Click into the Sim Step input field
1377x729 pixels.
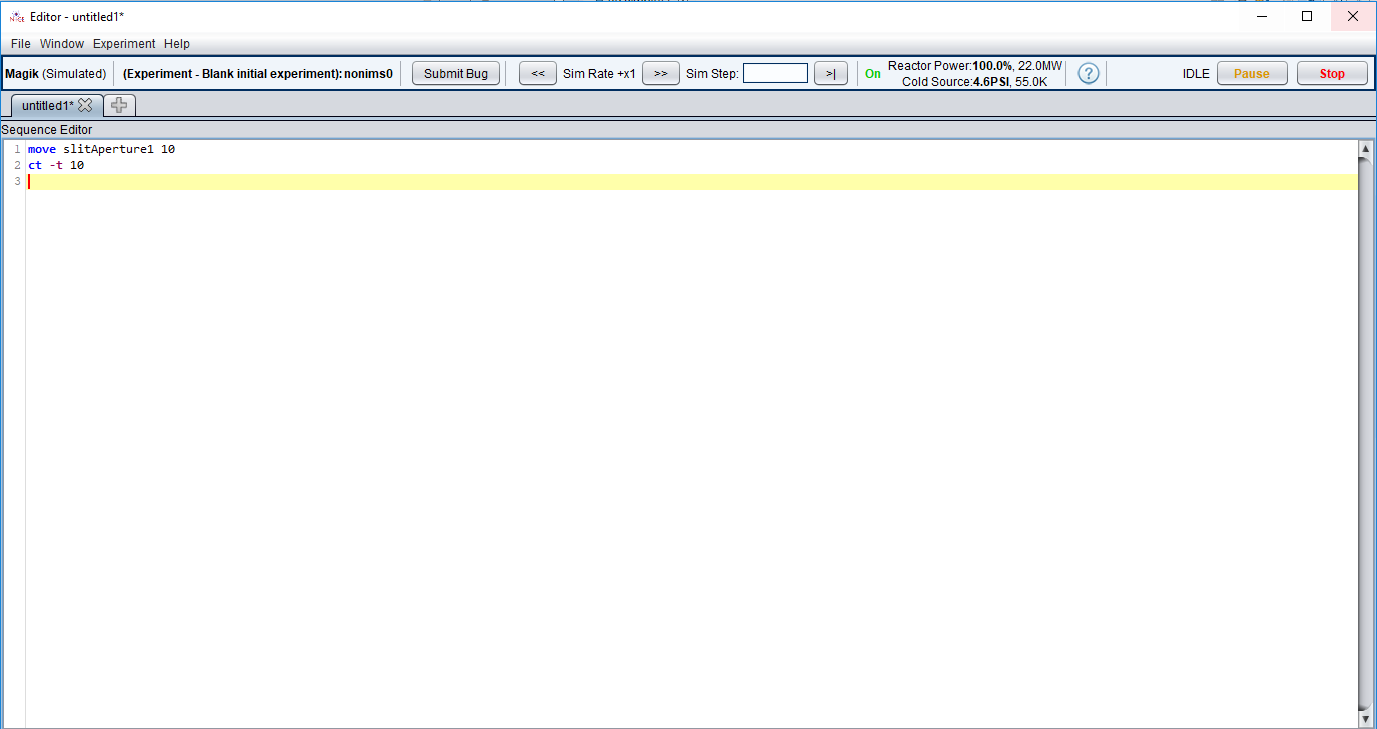tap(775, 74)
